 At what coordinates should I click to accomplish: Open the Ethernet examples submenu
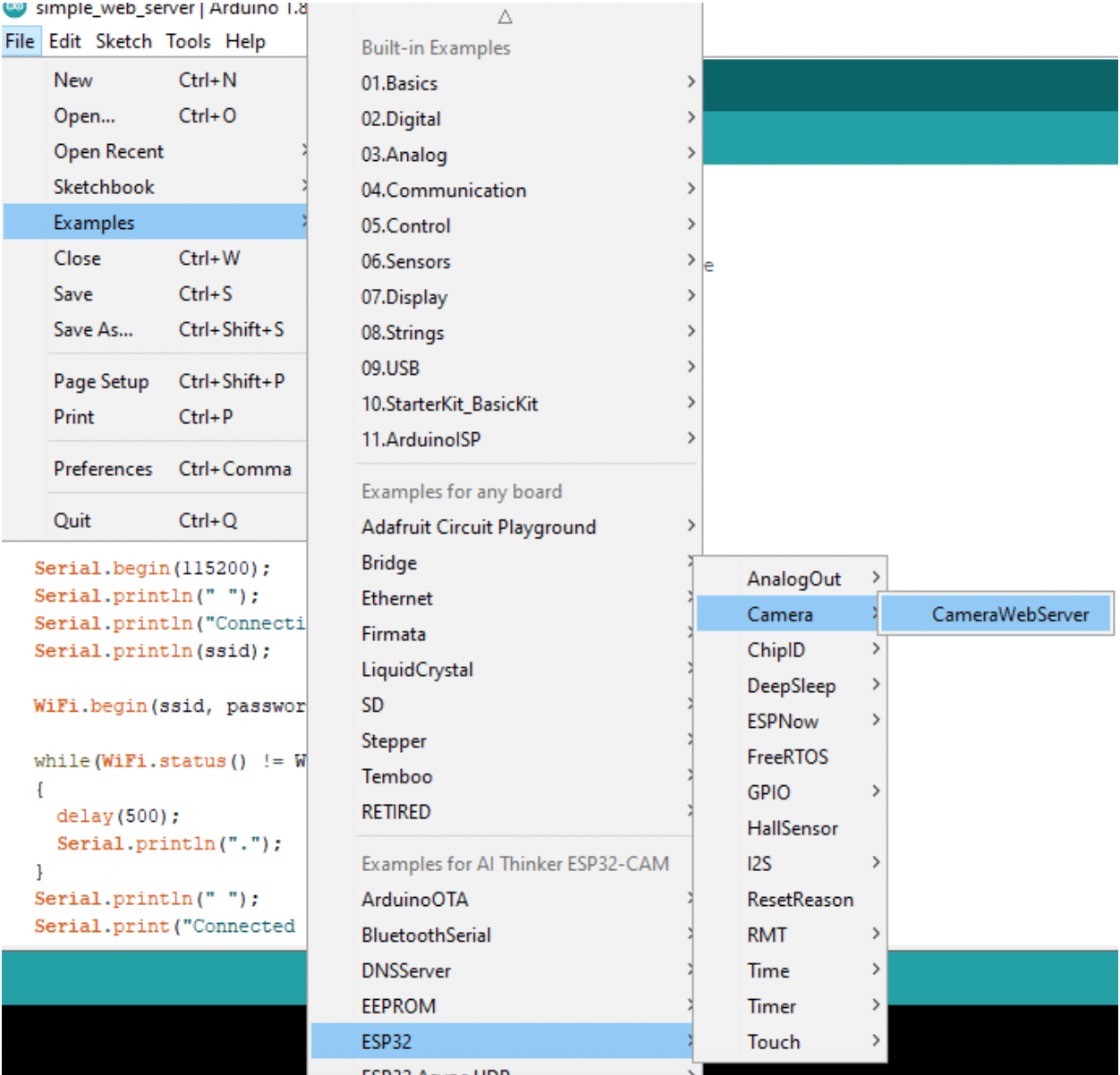[x=503, y=598]
